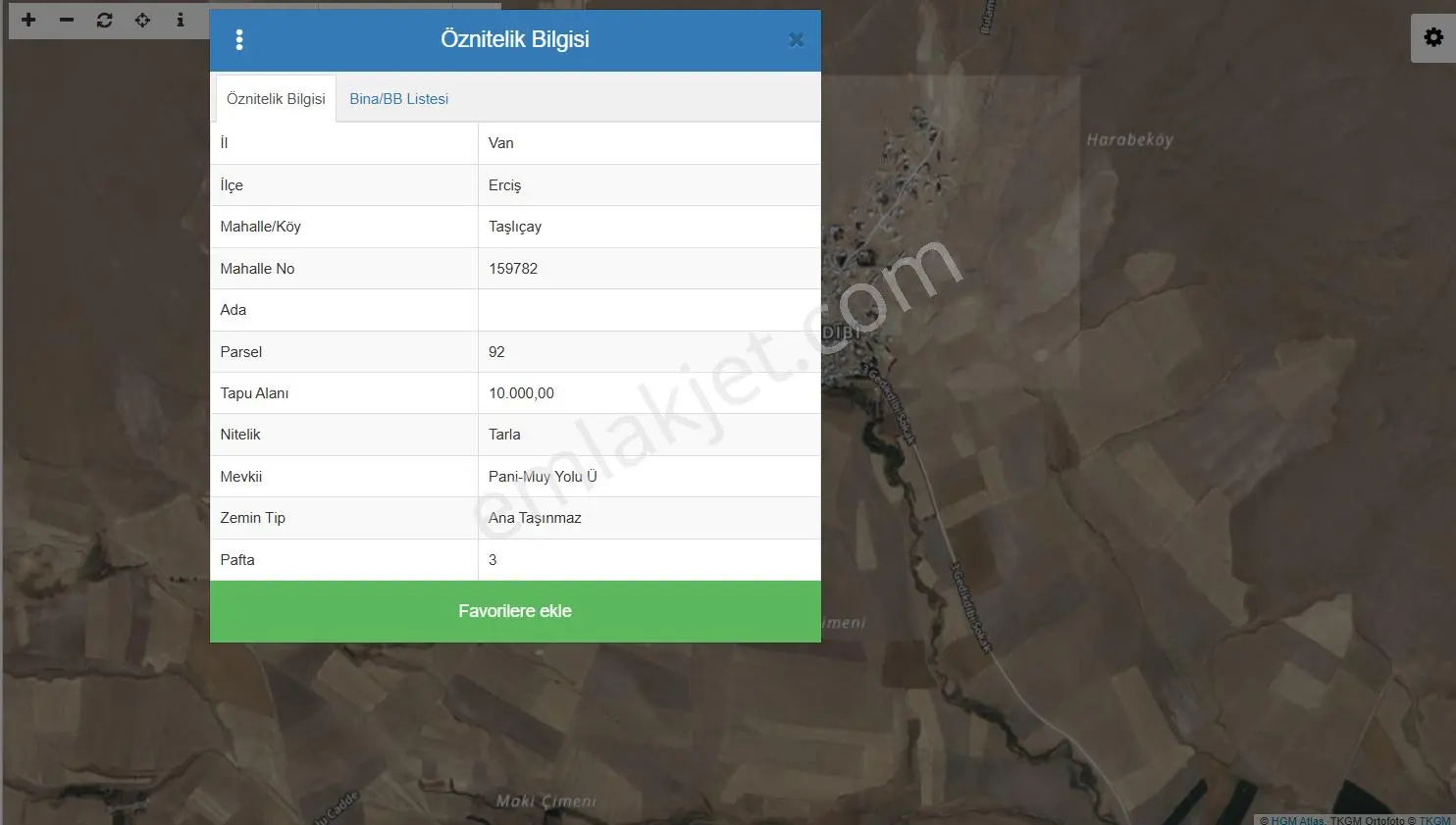This screenshot has height=825, width=1456.
Task: Zoom in with the plus icon
Action: click(x=28, y=20)
